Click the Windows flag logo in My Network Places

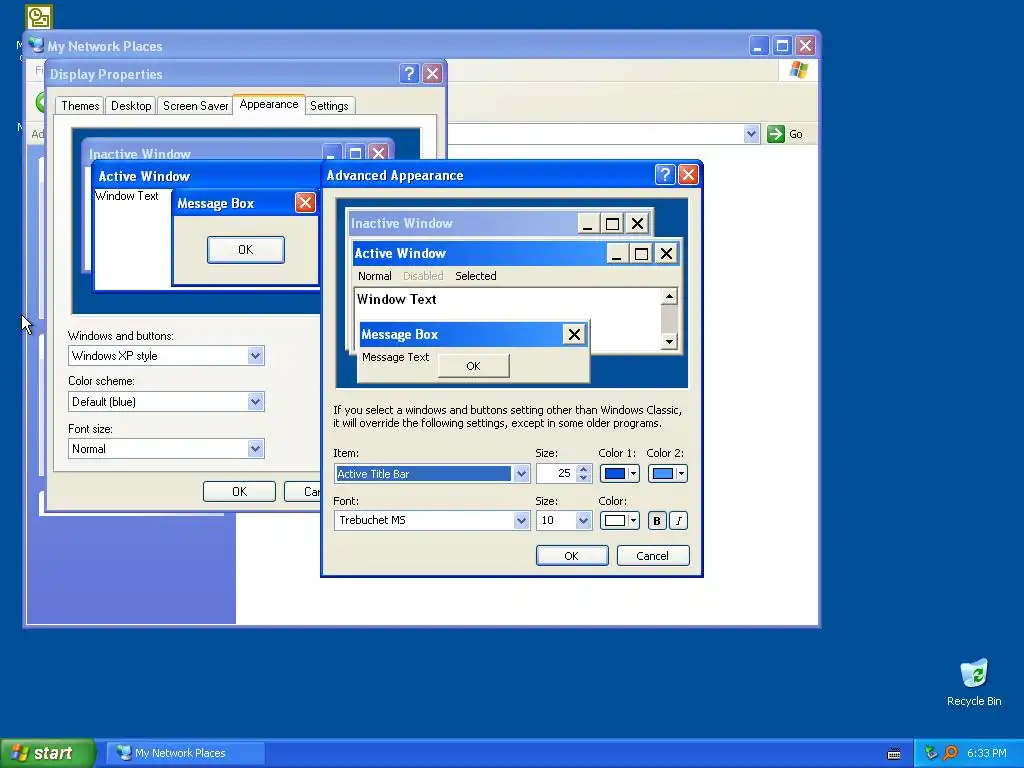[x=798, y=70]
